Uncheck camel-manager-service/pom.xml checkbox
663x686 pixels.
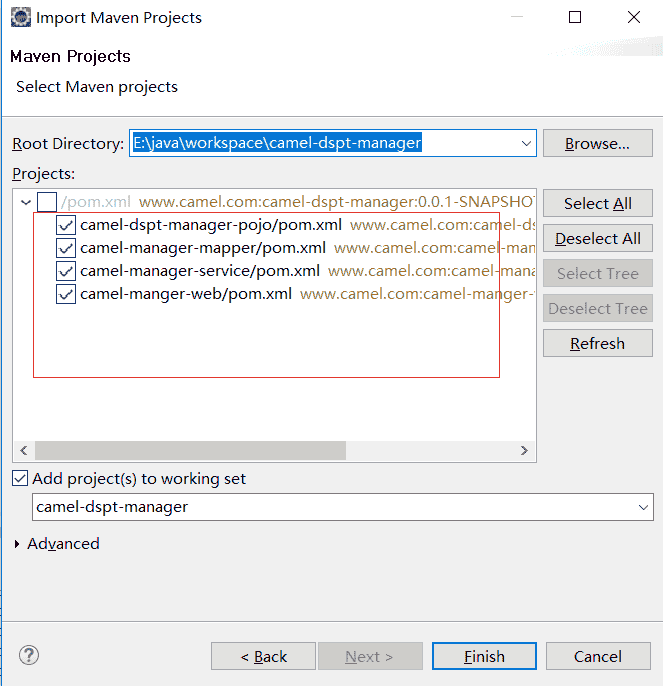click(66, 271)
